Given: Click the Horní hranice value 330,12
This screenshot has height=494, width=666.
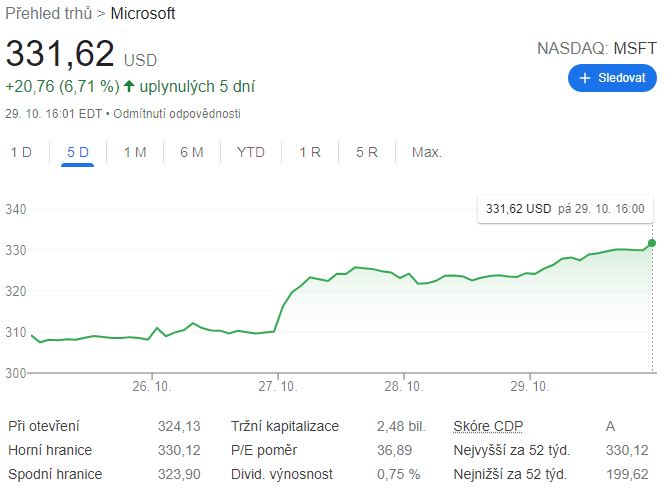Looking at the screenshot, I should point(179,450).
